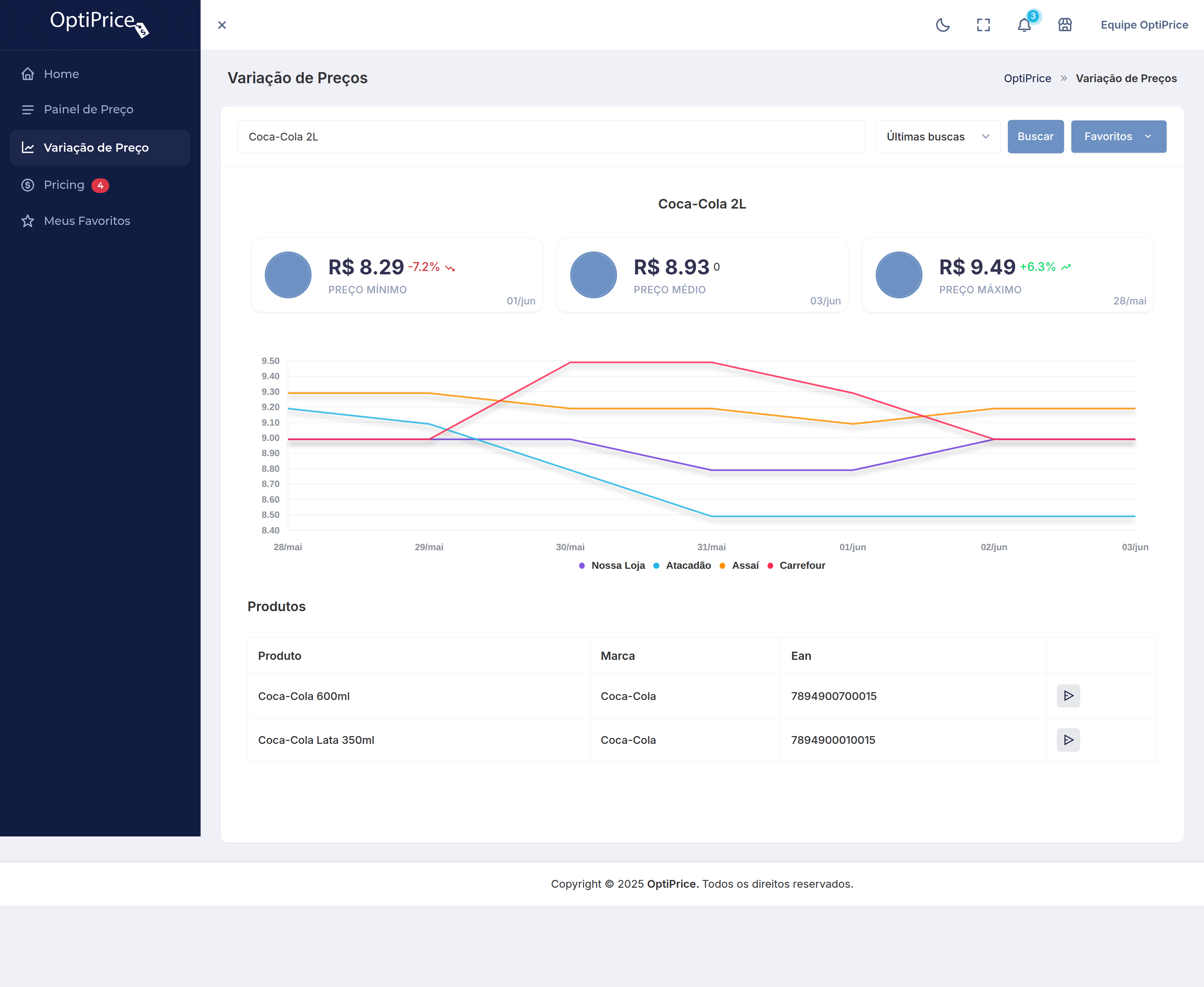Screen dimensions: 1204x987
Task: Click the Pricing badge showing 4
Action: [x=100, y=186]
